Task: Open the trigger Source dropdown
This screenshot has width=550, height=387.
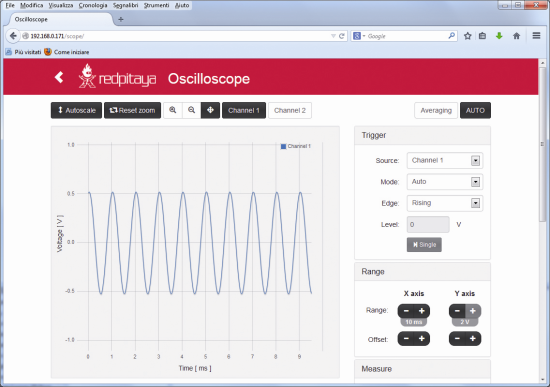Action: [445, 160]
